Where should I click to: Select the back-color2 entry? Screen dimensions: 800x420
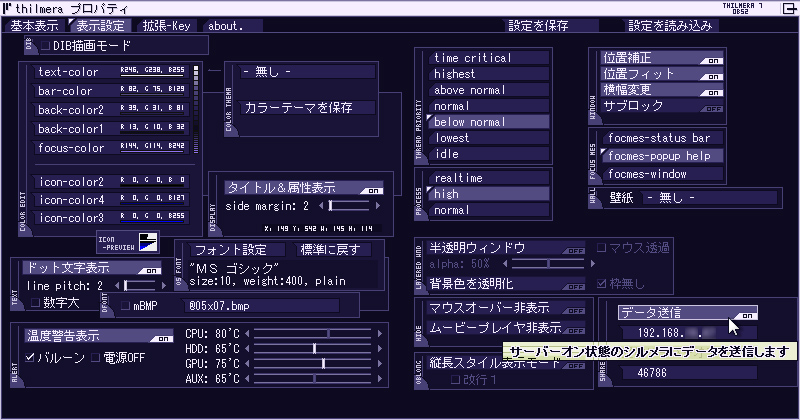[x=112, y=110]
